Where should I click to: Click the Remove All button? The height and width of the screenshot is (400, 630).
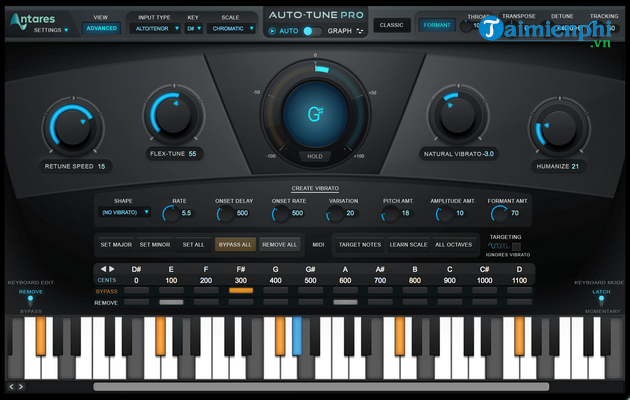pyautogui.click(x=279, y=245)
